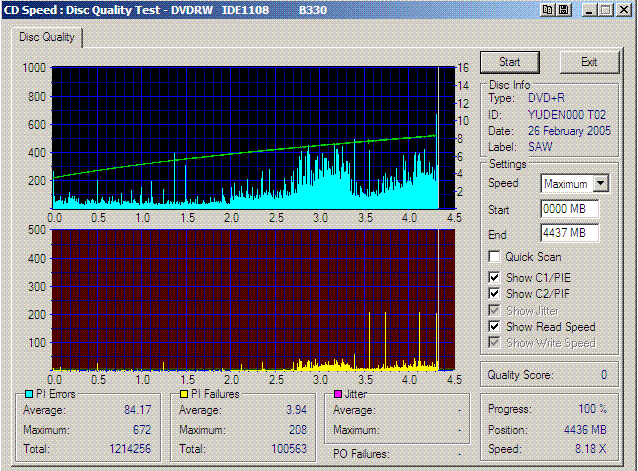638x471 pixels.
Task: Click the magenta Jitter legend swatch
Action: tap(338, 394)
